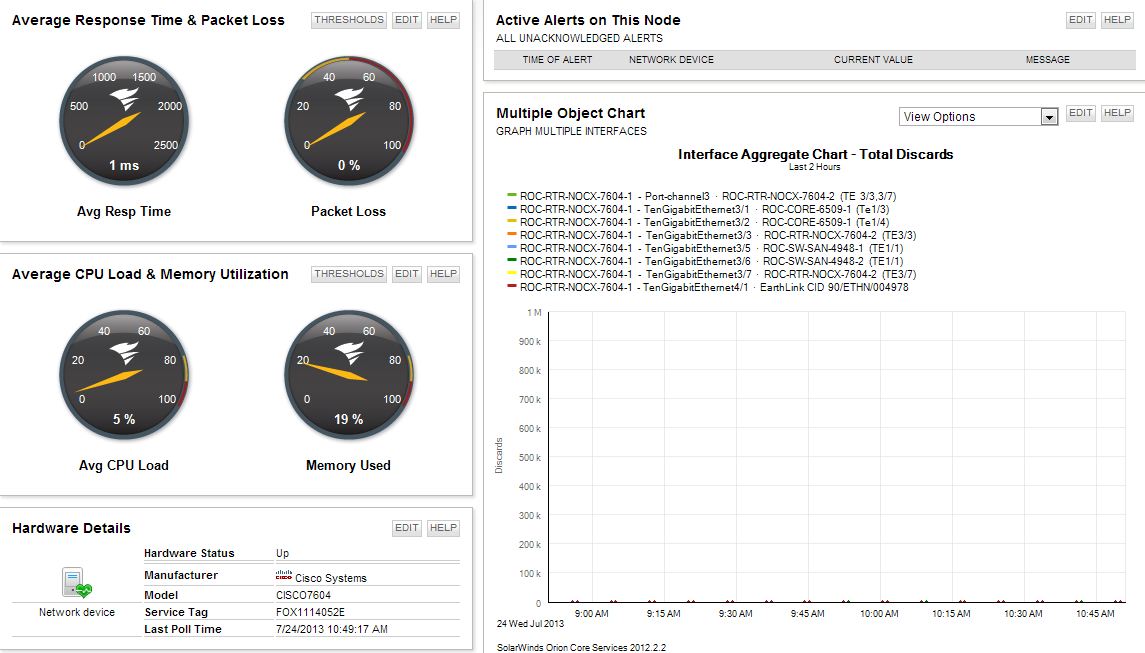Edit the Average Response Time & Packet Loss panel
This screenshot has width=1145, height=653.
[407, 20]
